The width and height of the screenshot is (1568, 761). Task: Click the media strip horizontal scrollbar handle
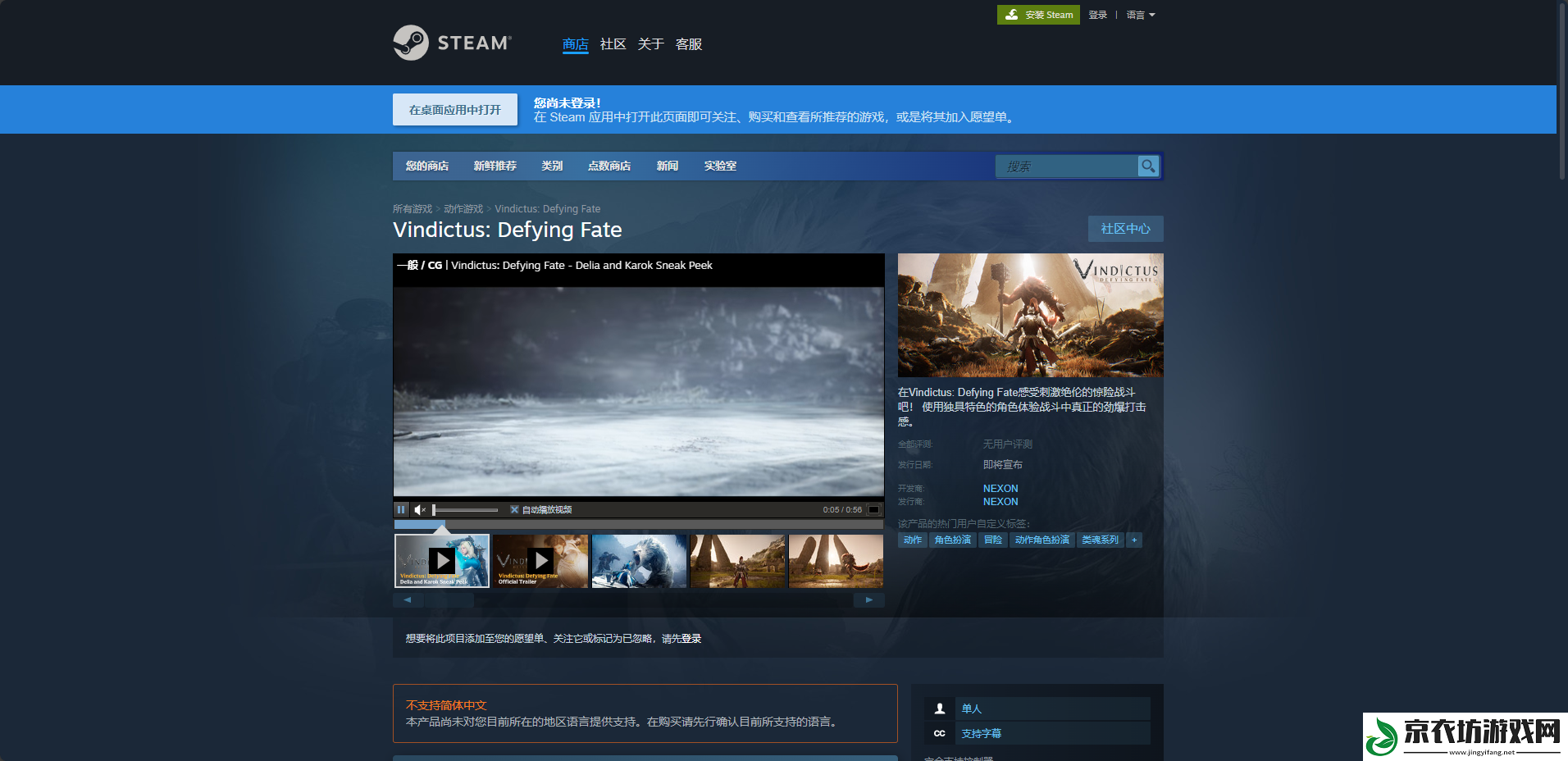tap(449, 600)
